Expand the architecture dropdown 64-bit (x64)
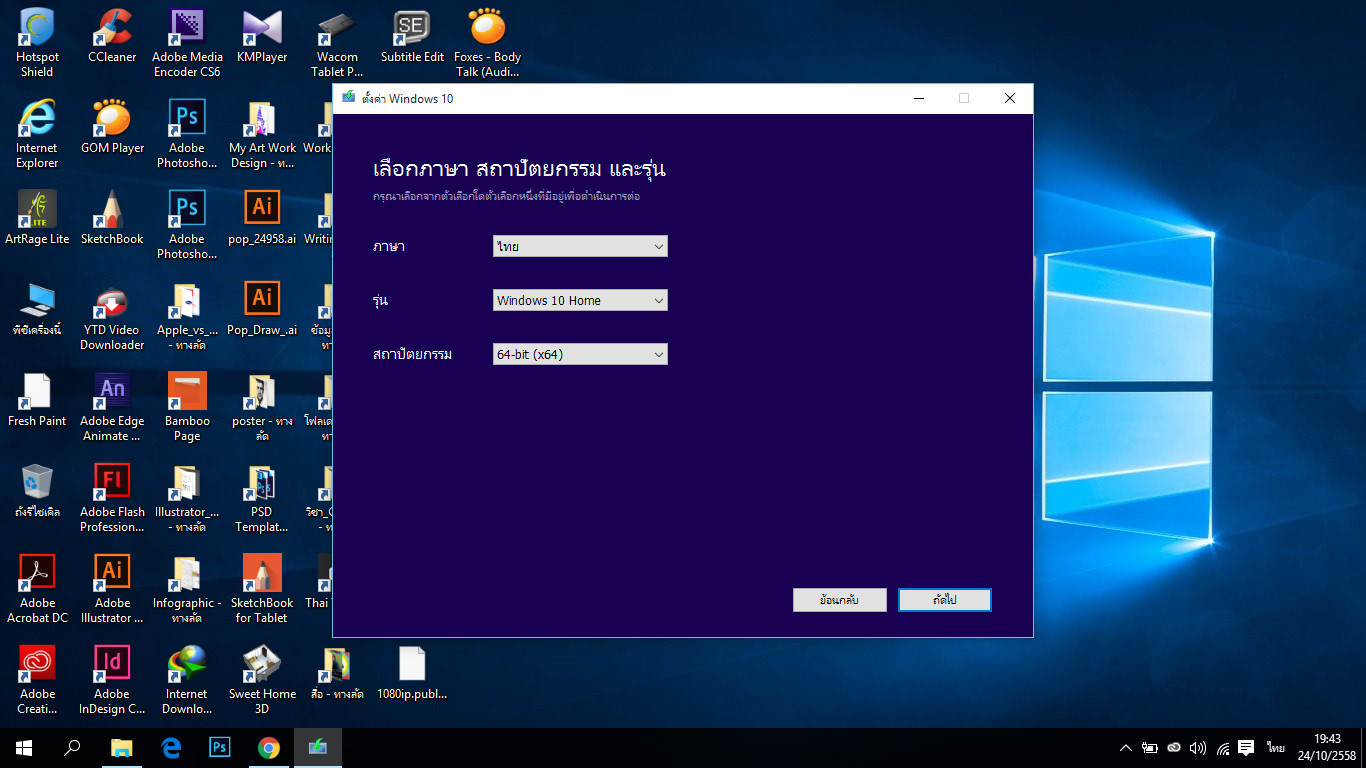Screen dimensions: 1366x768 580,354
